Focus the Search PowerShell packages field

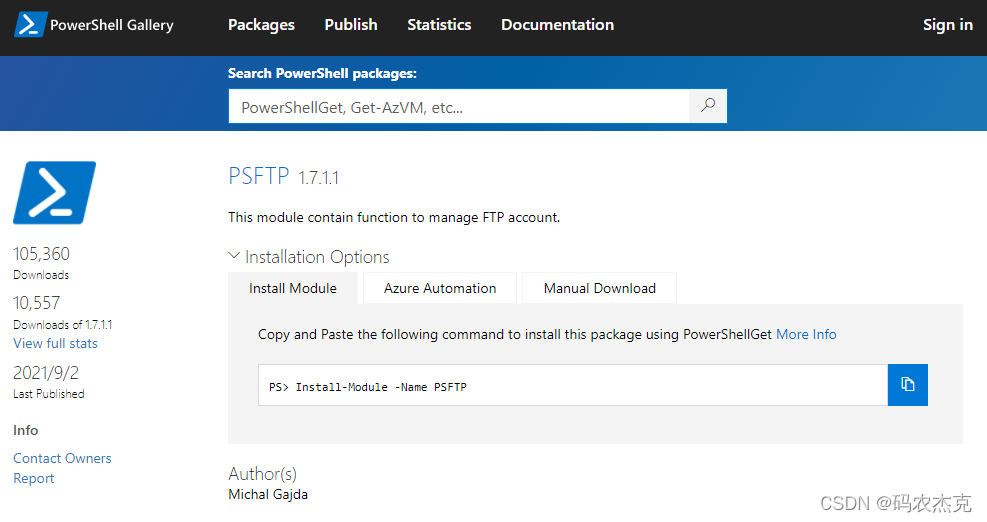point(459,106)
